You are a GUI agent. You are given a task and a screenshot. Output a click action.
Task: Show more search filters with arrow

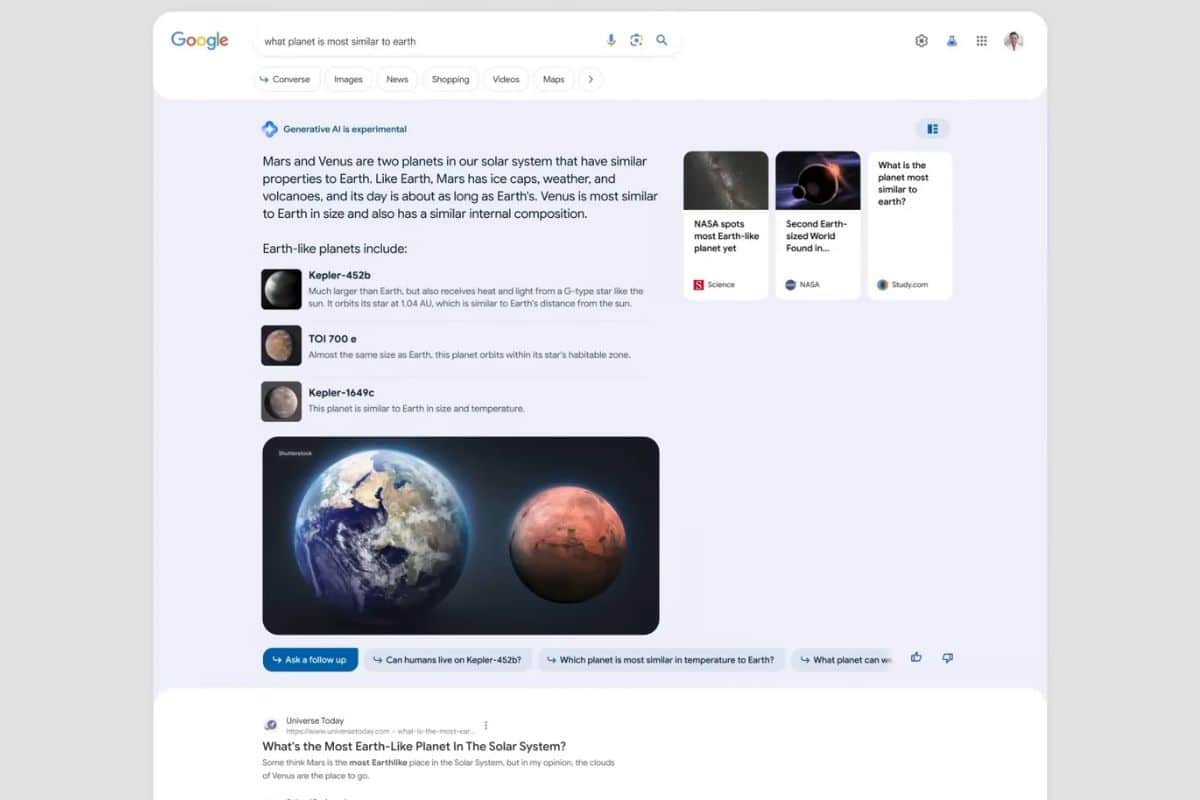click(x=590, y=79)
